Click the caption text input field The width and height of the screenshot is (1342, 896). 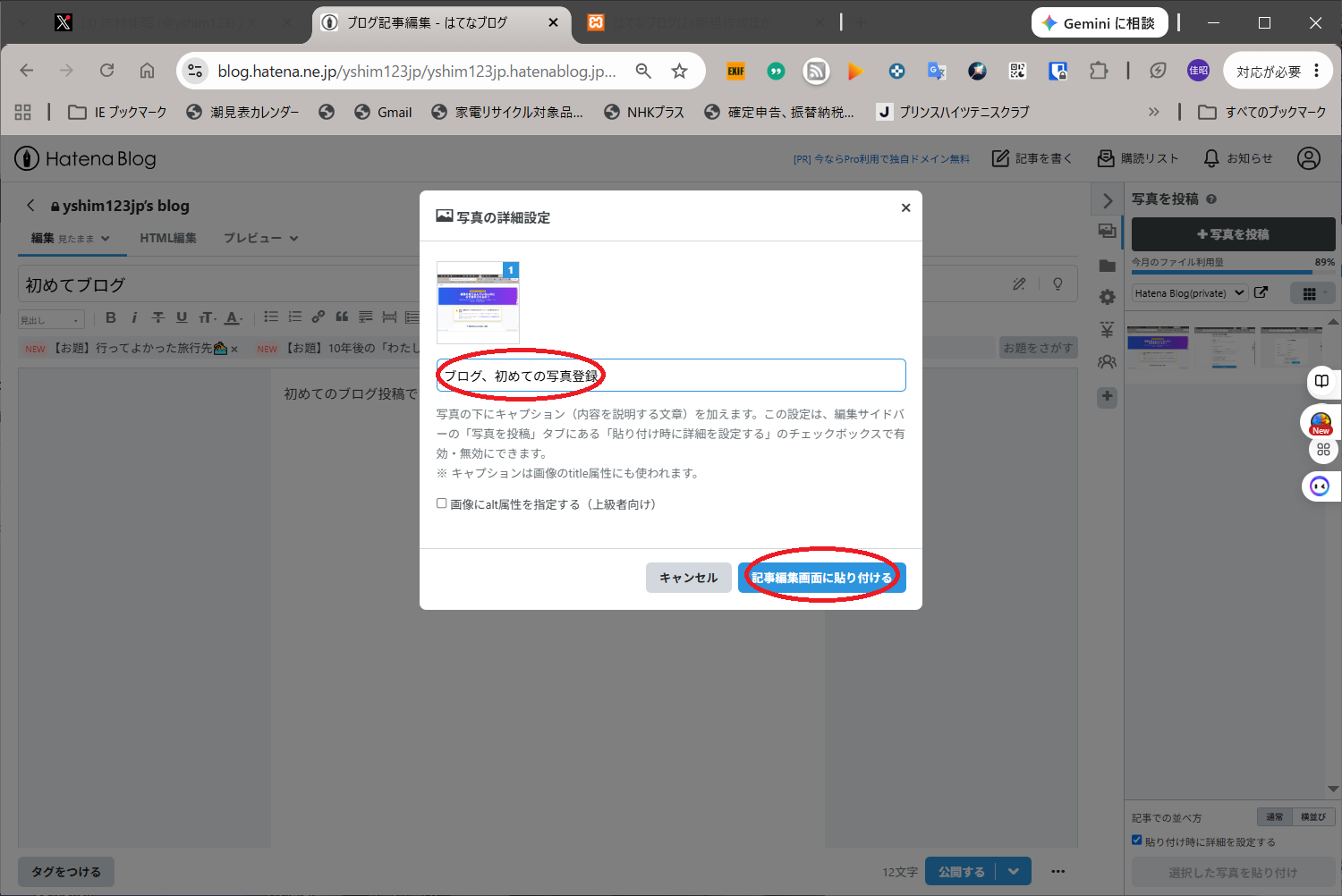click(x=671, y=376)
